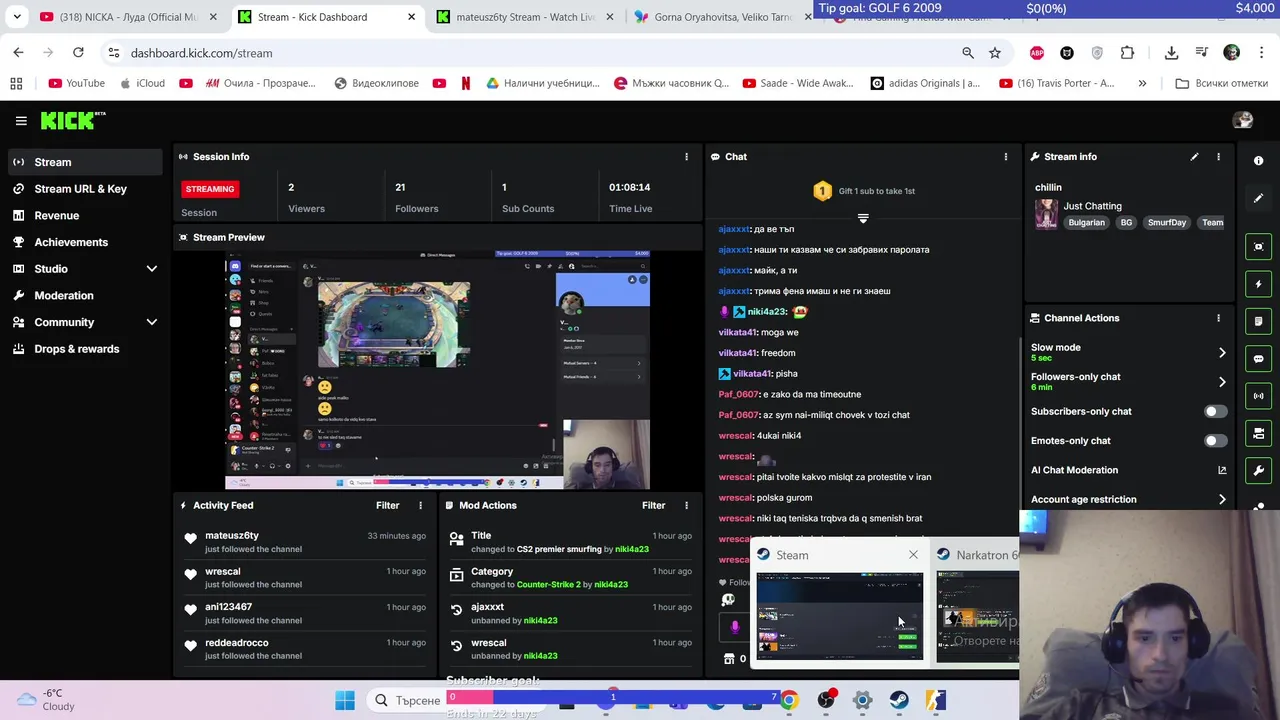Open Stream info panel options (three dots)

(1218, 157)
